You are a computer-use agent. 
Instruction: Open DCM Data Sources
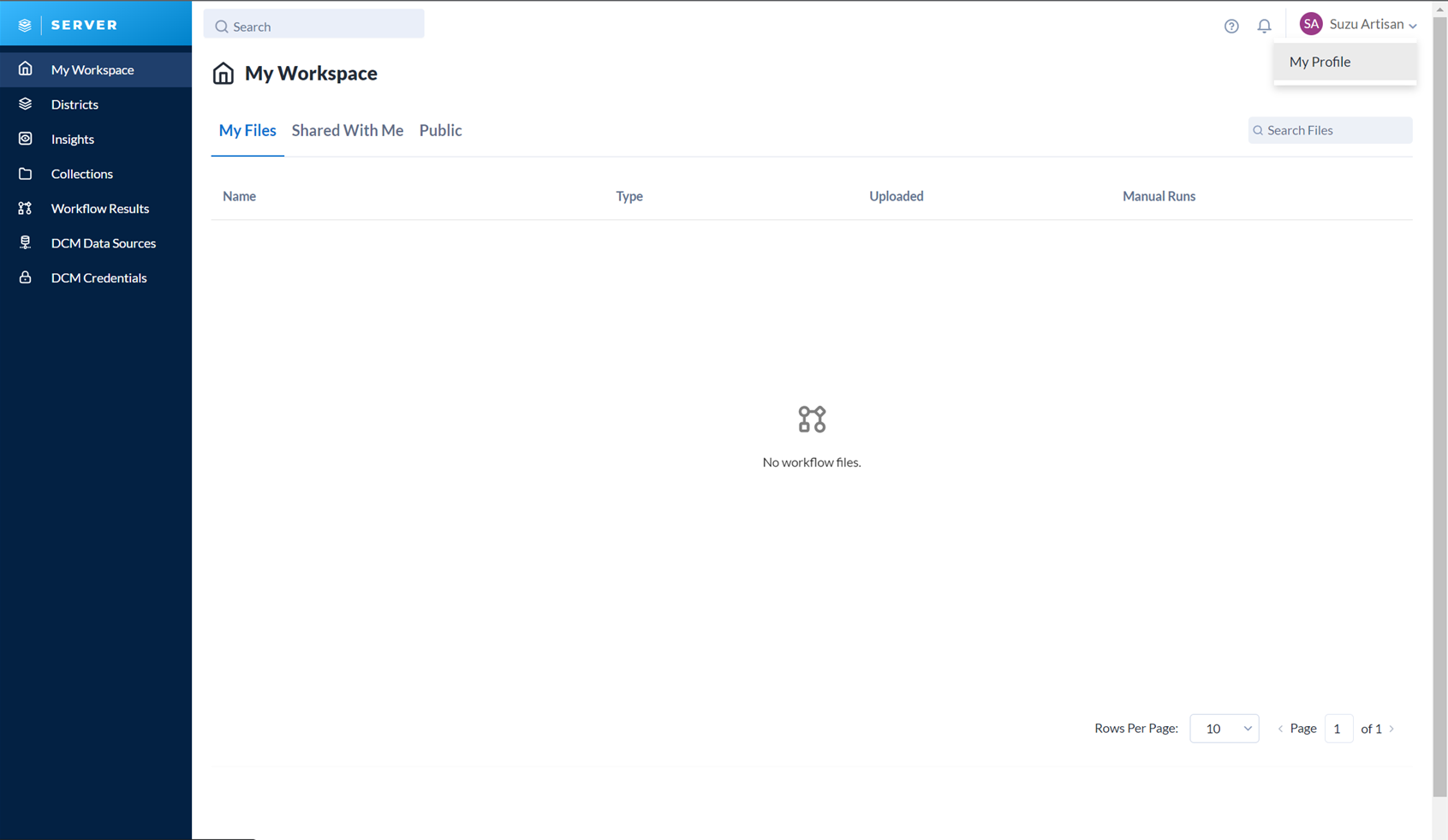(103, 242)
